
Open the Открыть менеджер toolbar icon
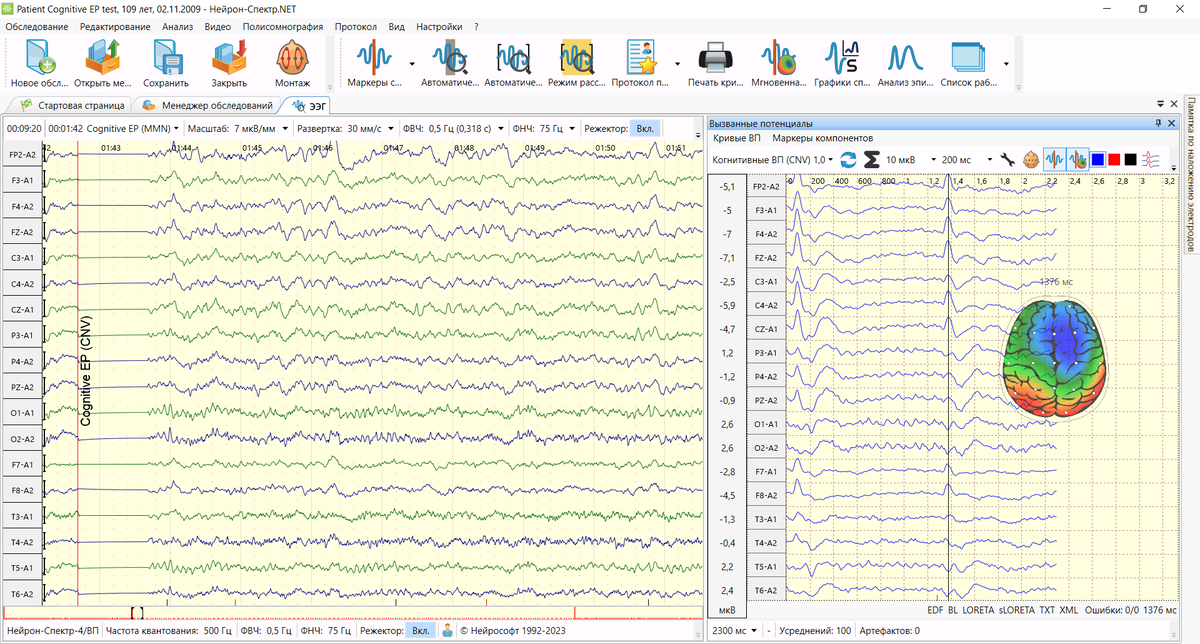click(102, 64)
